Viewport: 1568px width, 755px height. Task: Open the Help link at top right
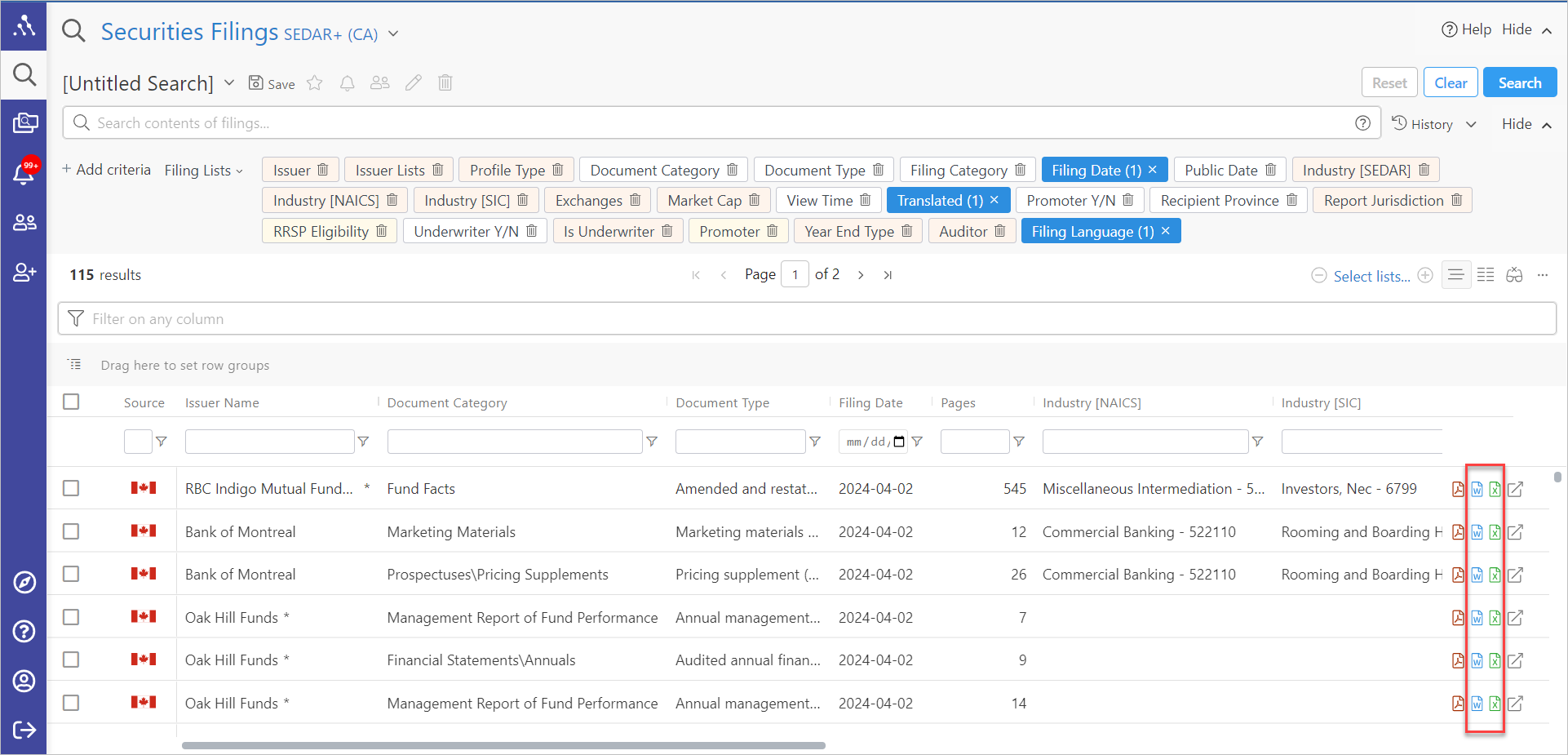pos(1467,29)
